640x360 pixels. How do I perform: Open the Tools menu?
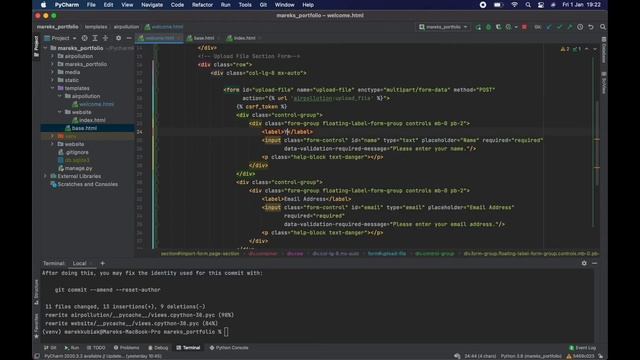tap(245, 5)
